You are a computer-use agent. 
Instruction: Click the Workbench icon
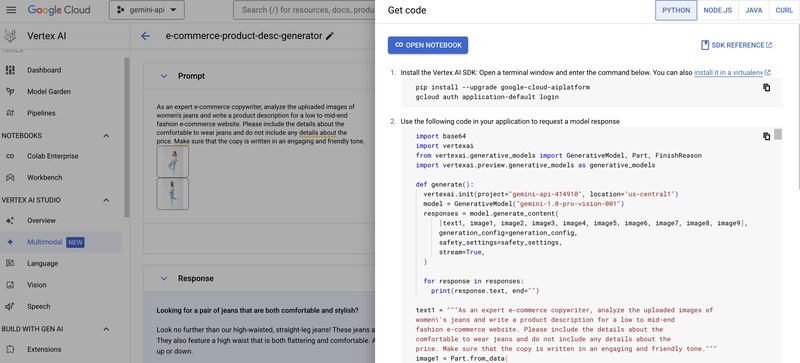10,178
